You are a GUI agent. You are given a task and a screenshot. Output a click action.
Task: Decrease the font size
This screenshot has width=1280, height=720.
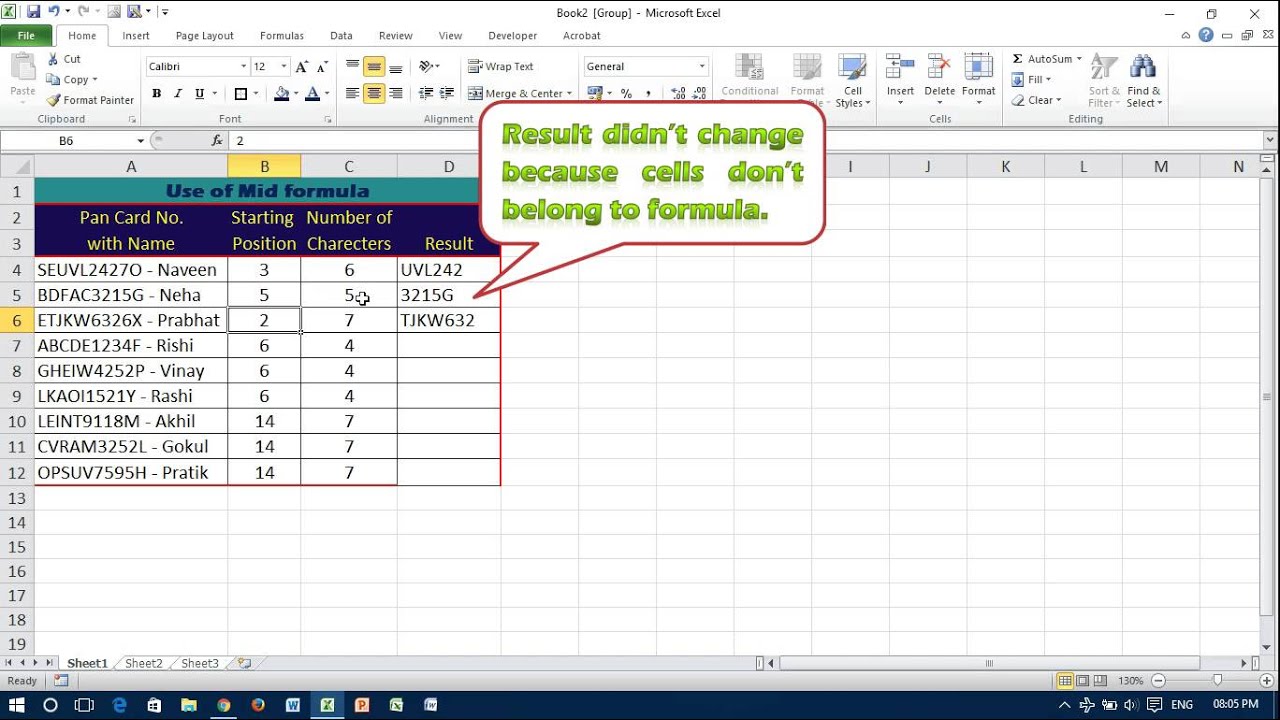[322, 66]
